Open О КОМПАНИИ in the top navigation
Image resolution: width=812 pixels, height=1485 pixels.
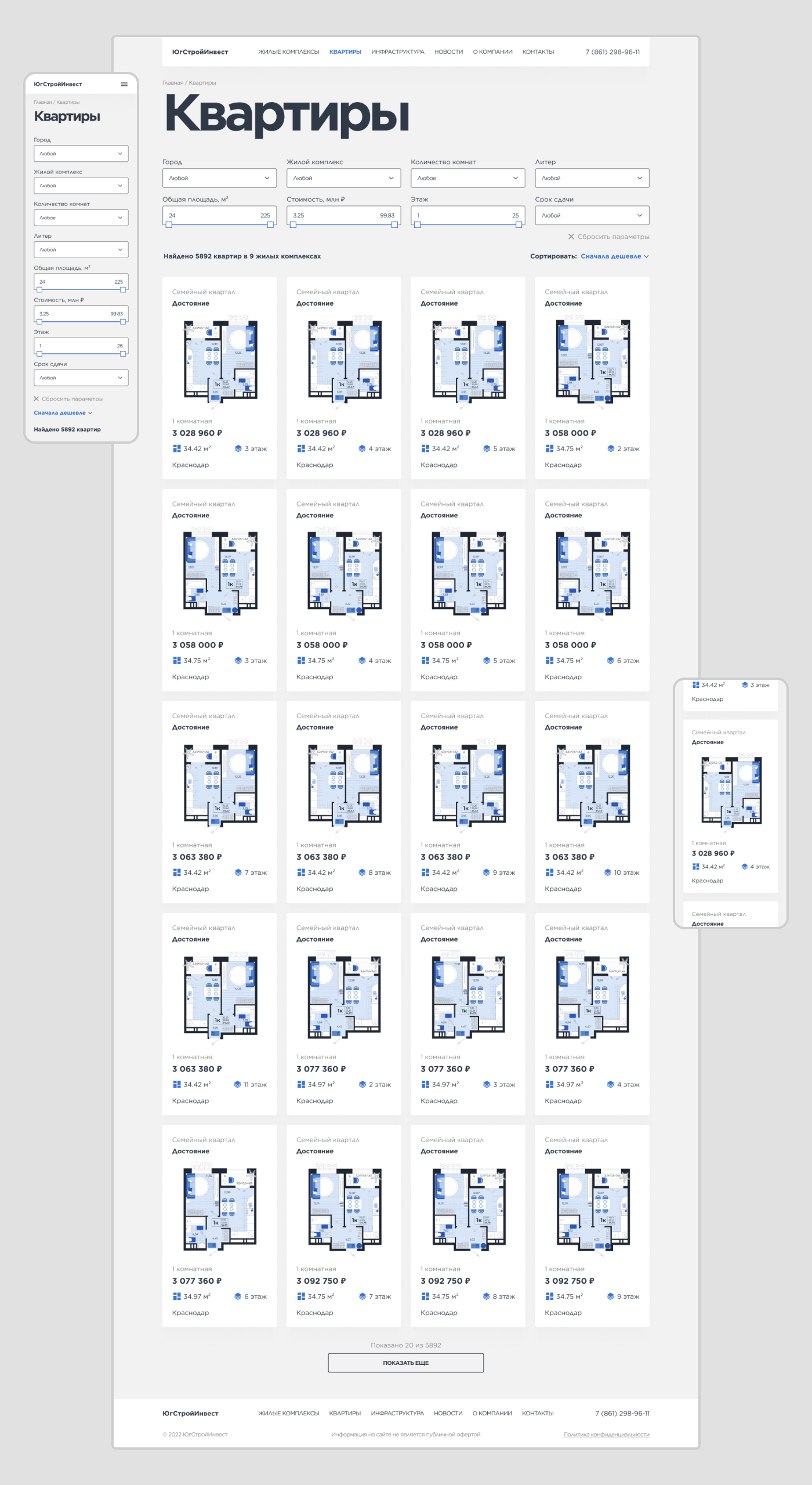(x=492, y=52)
